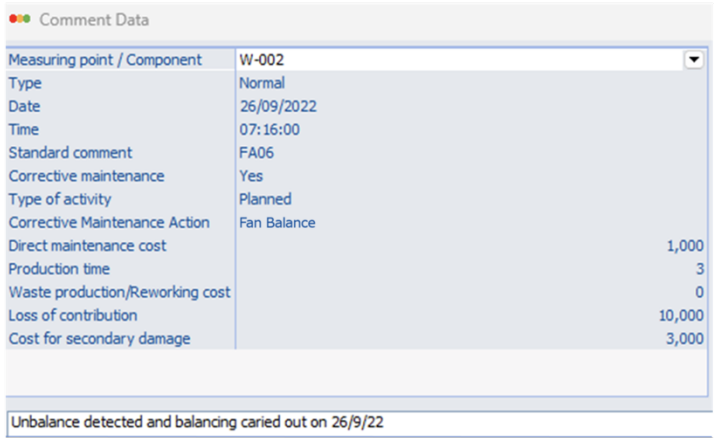Select the Loss of contribution value 10,000

pyautogui.click(x=680, y=315)
